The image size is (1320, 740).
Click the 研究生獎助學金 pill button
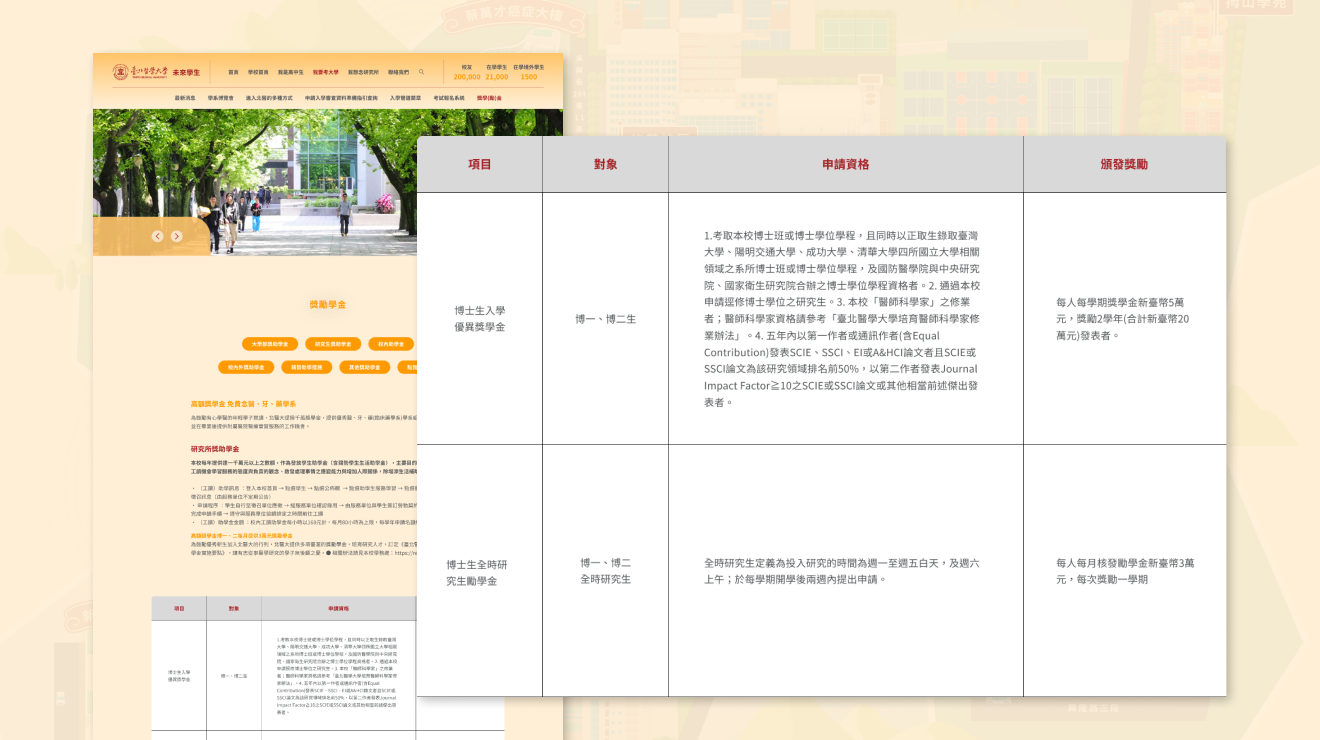333,344
